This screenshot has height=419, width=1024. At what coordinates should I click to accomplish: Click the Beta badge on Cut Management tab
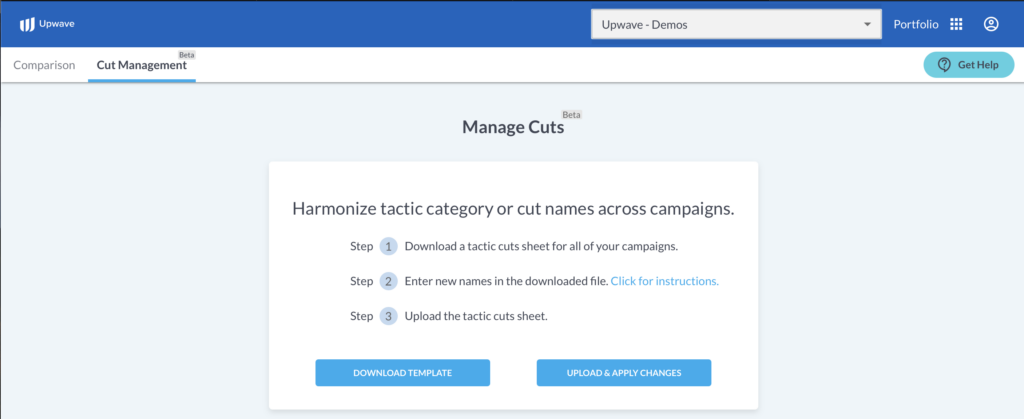point(187,55)
